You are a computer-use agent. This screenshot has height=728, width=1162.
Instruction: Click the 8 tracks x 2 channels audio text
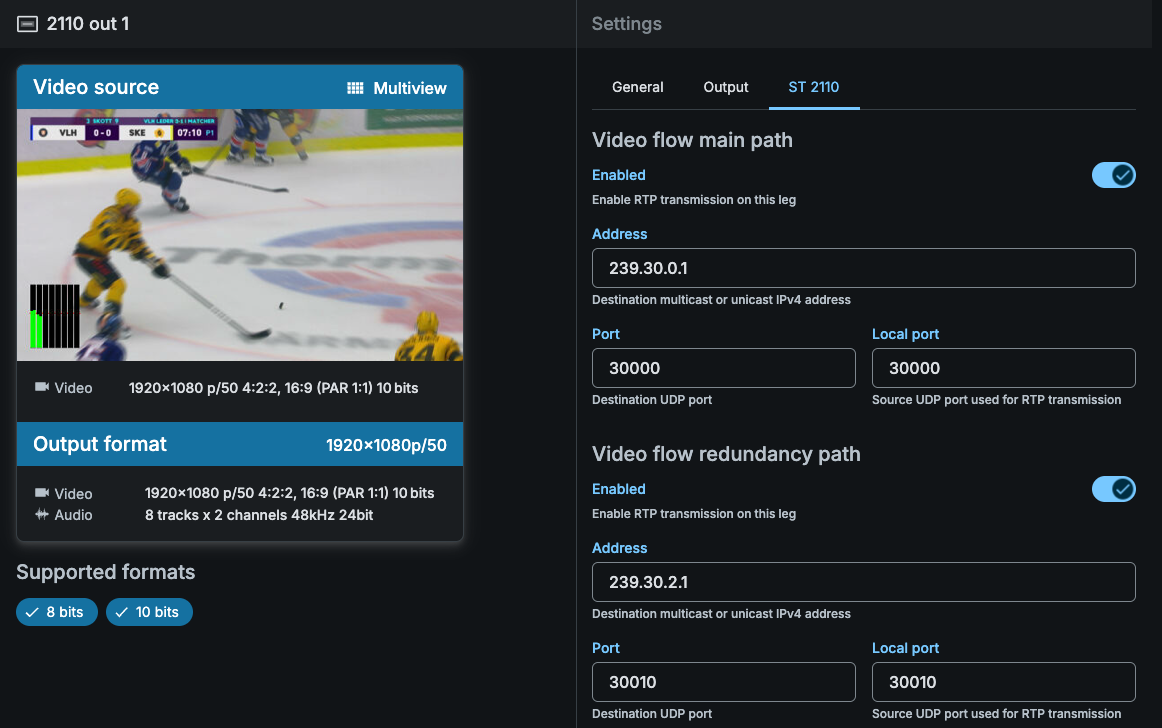(x=259, y=514)
